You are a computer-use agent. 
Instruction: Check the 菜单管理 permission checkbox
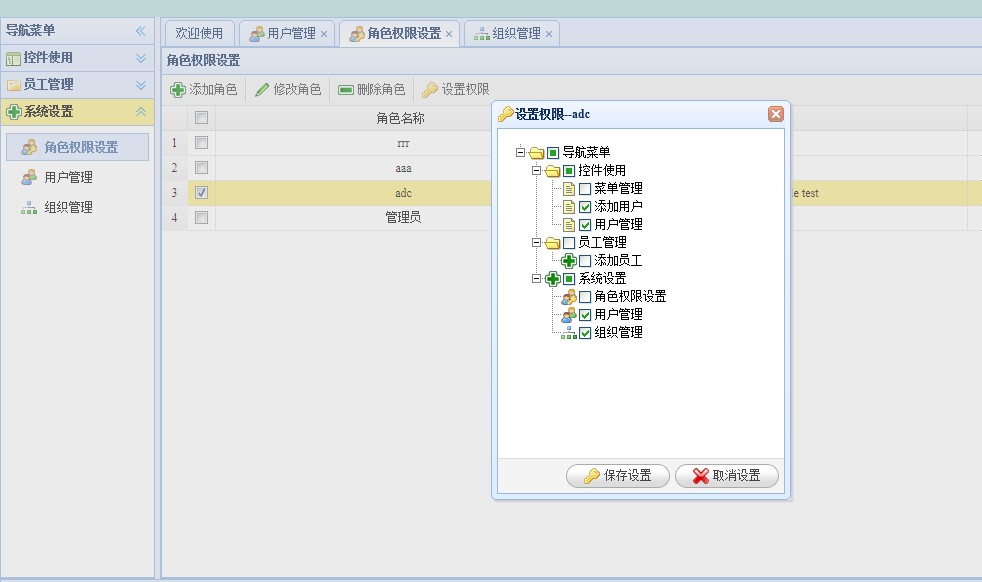click(x=585, y=189)
